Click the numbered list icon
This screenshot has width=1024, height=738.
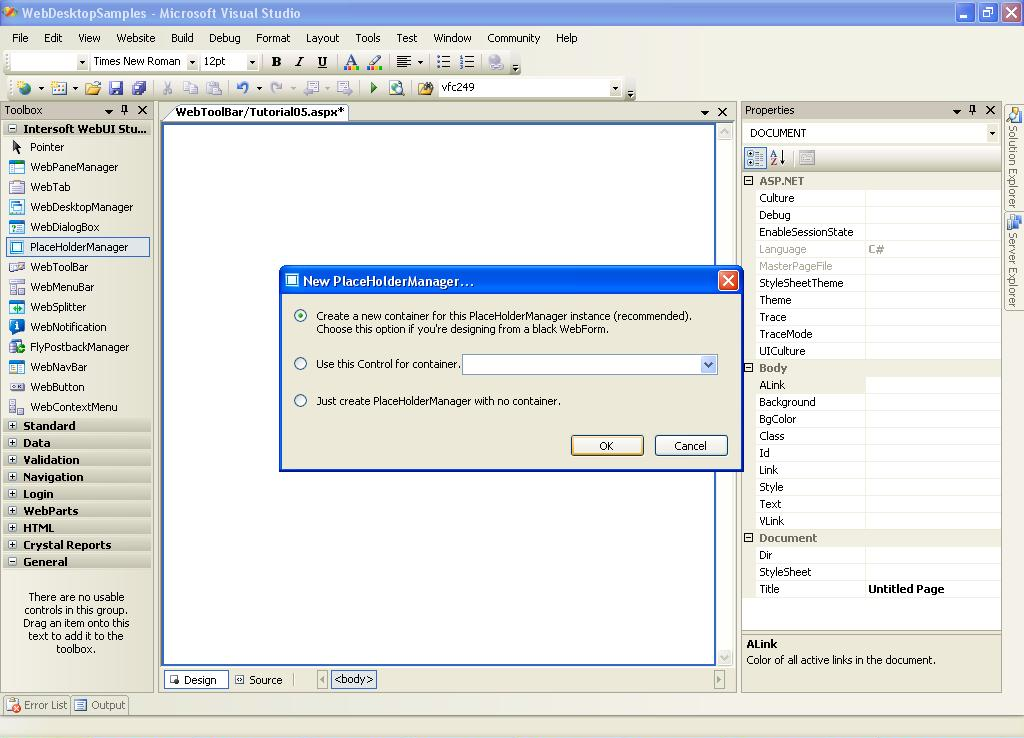[467, 62]
